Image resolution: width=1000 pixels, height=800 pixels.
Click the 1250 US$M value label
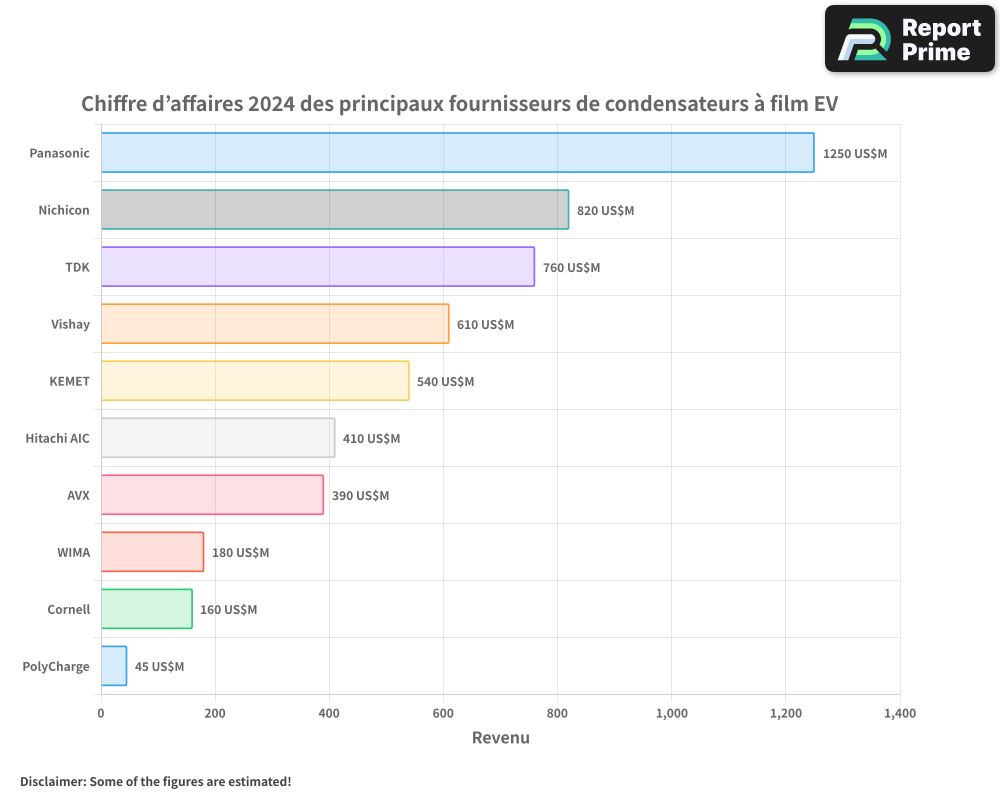[854, 154]
